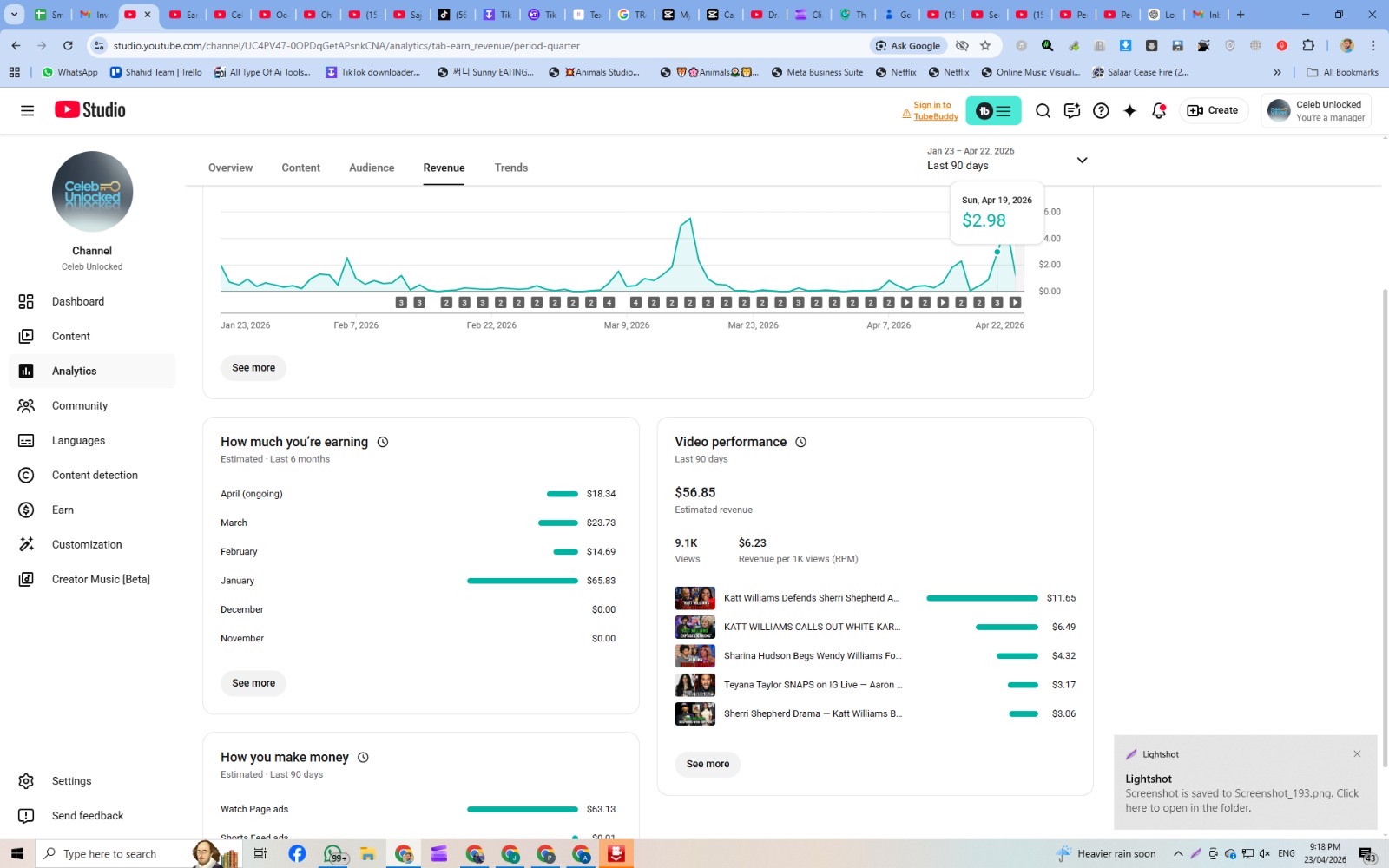The image size is (1389, 868).
Task: Click the Ask Studio sparkle icon
Action: [x=1129, y=110]
